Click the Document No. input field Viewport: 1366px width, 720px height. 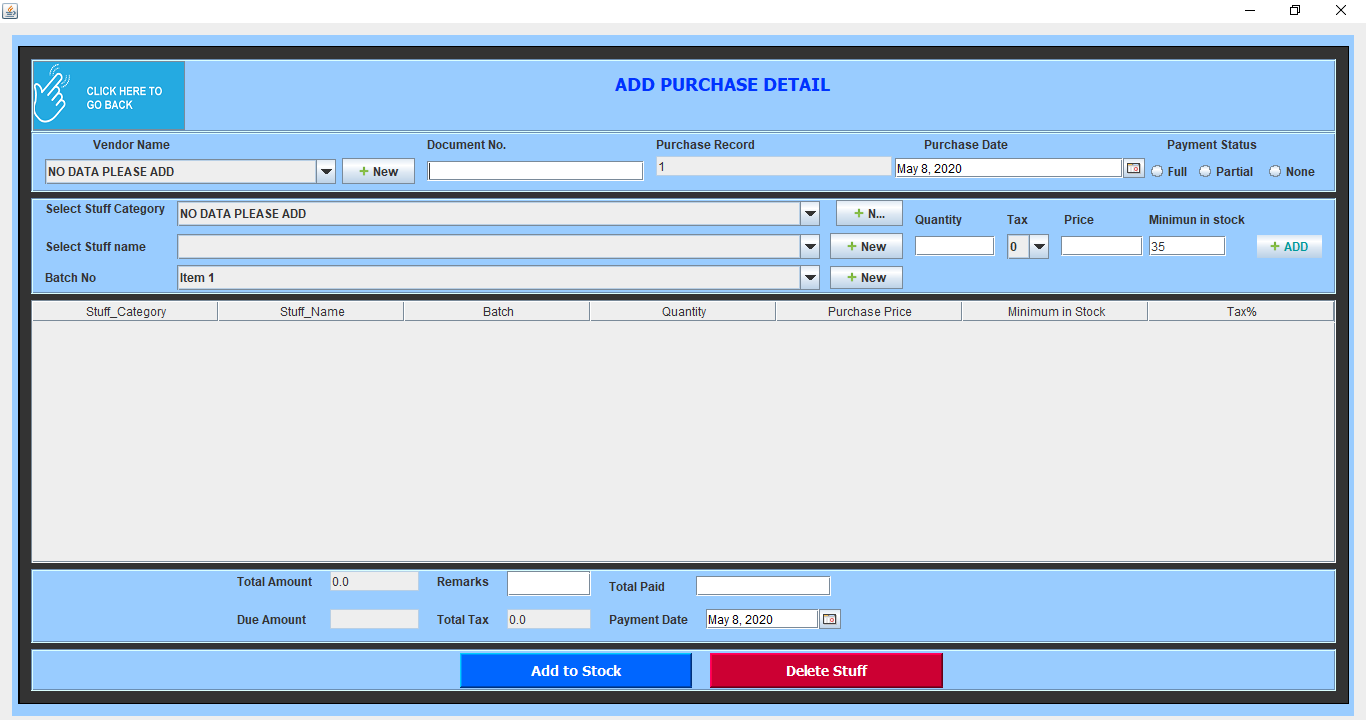[x=535, y=171]
